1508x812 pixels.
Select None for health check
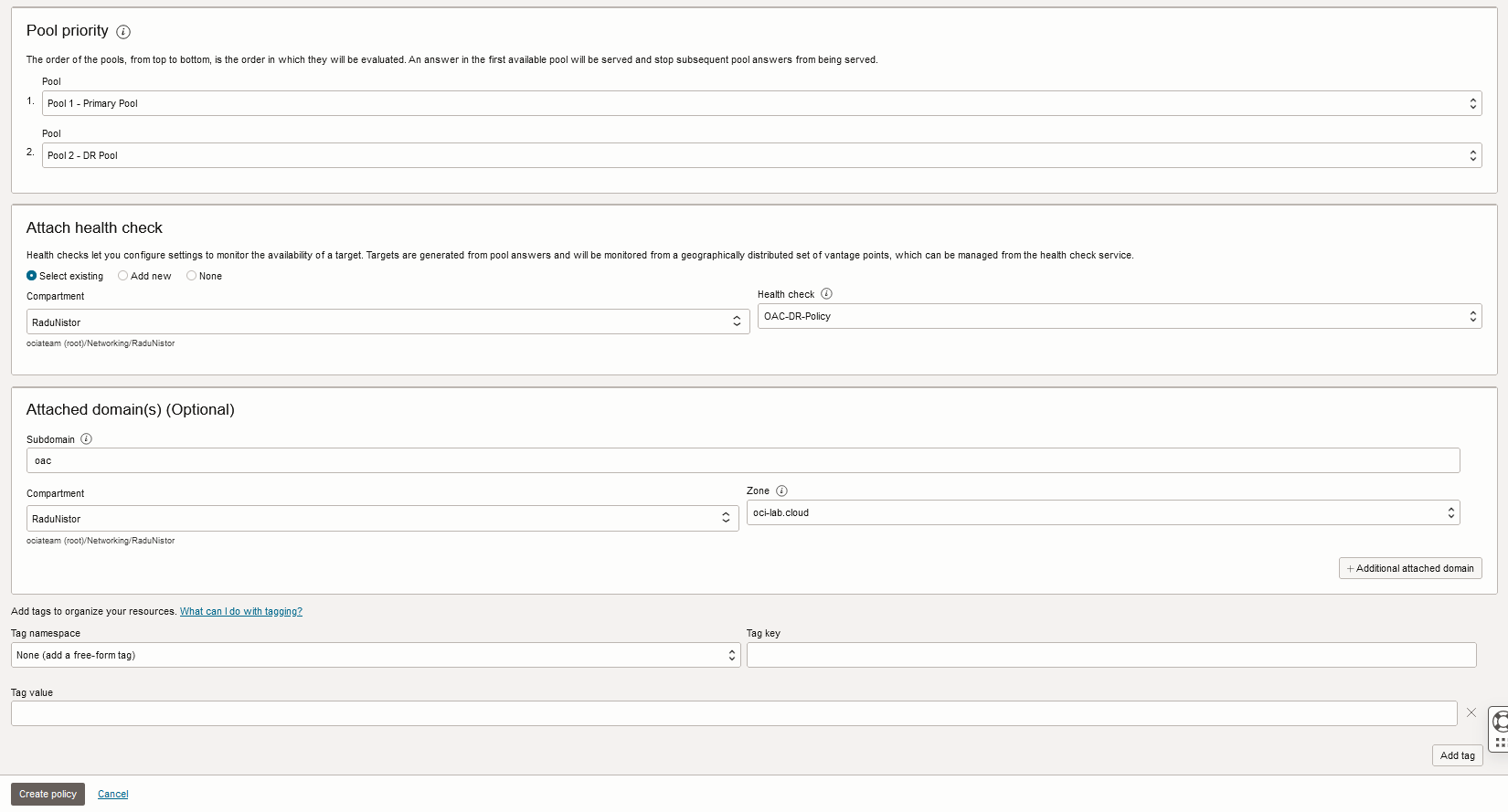(191, 276)
